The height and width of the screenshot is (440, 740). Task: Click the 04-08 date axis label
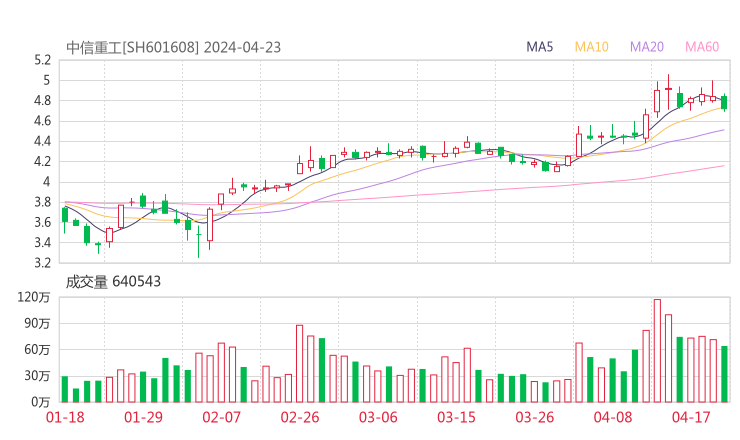(x=613, y=417)
